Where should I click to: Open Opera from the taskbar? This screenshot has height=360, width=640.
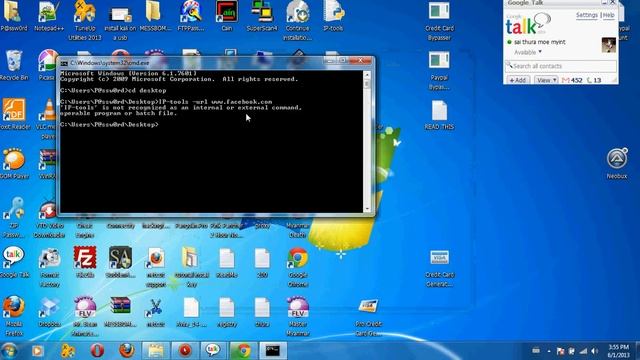click(x=97, y=351)
